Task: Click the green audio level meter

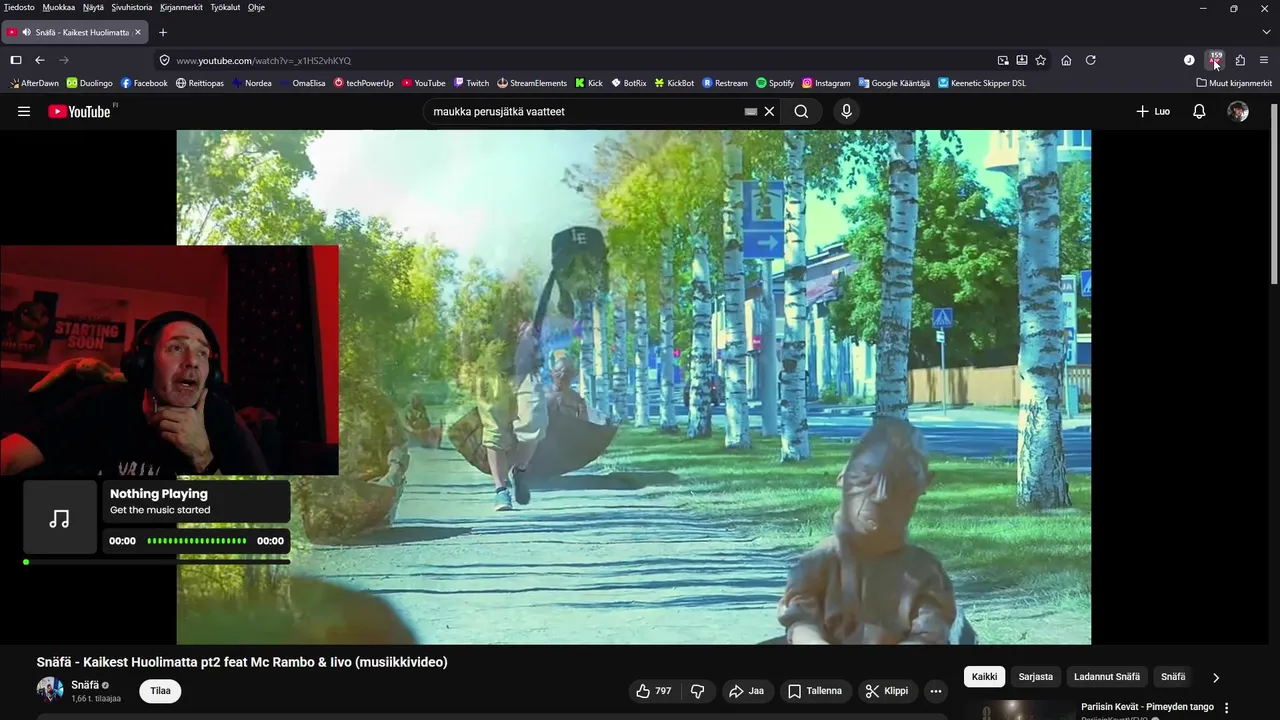Action: tap(197, 541)
